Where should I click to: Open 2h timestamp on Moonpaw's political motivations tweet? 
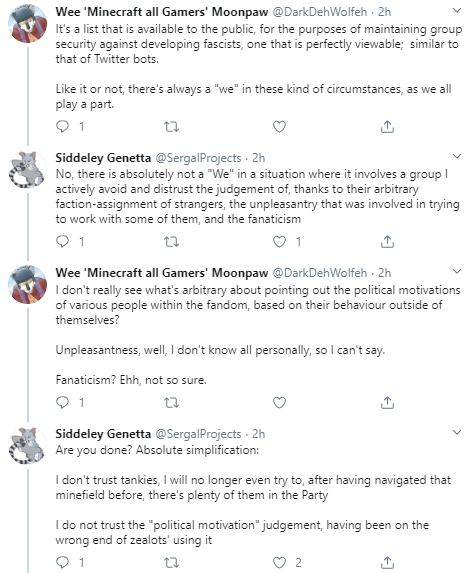384,273
